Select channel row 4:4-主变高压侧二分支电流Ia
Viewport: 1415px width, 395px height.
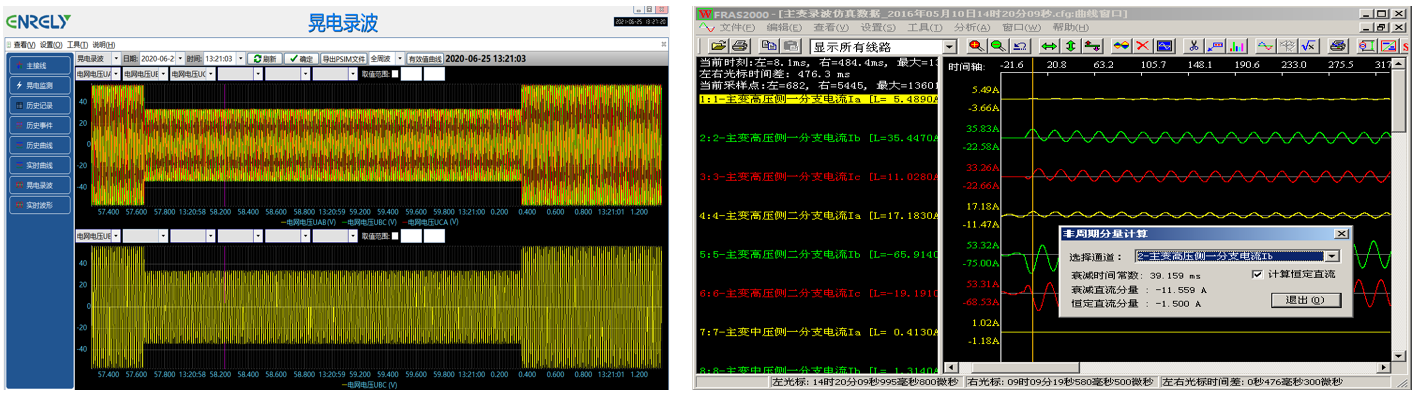[x=818, y=215]
